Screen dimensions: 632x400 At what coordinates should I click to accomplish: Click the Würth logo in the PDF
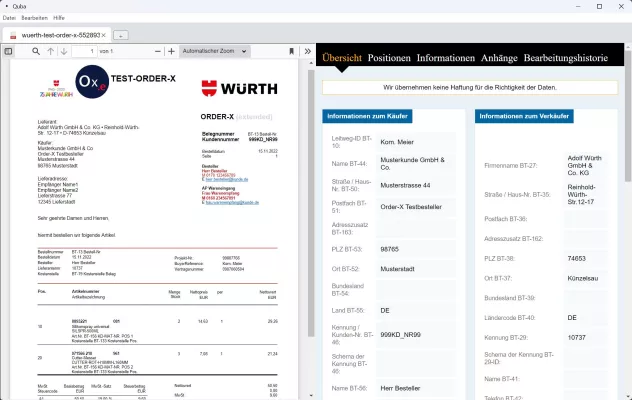pyautogui.click(x=239, y=88)
